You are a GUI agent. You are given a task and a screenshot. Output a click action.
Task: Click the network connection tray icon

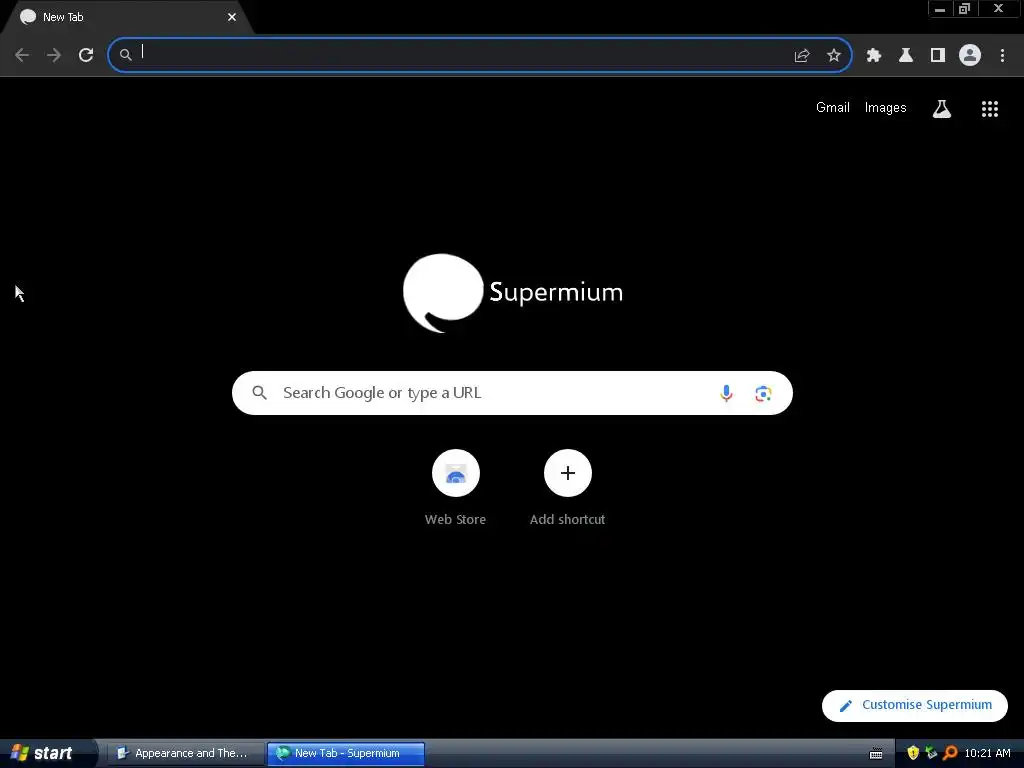coord(931,753)
